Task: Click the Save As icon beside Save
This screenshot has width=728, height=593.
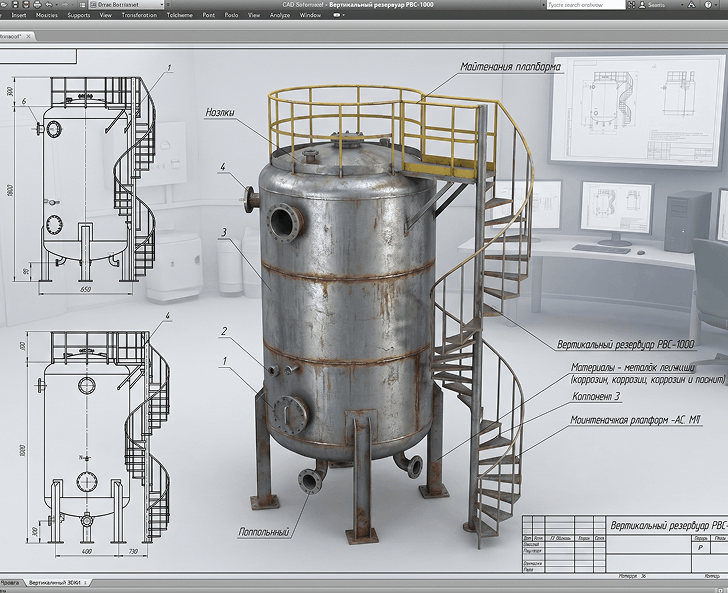Action: coord(26,5)
